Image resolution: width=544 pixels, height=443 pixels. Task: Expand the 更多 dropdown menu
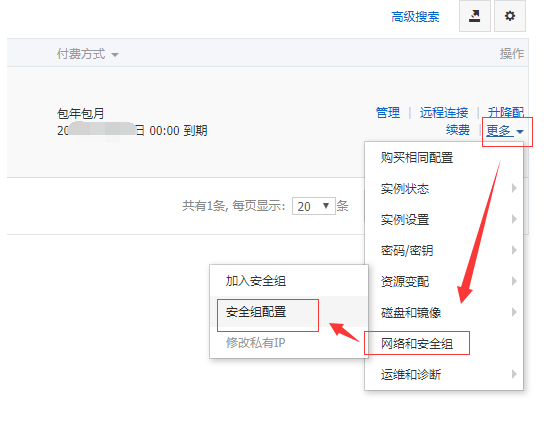[x=505, y=131]
